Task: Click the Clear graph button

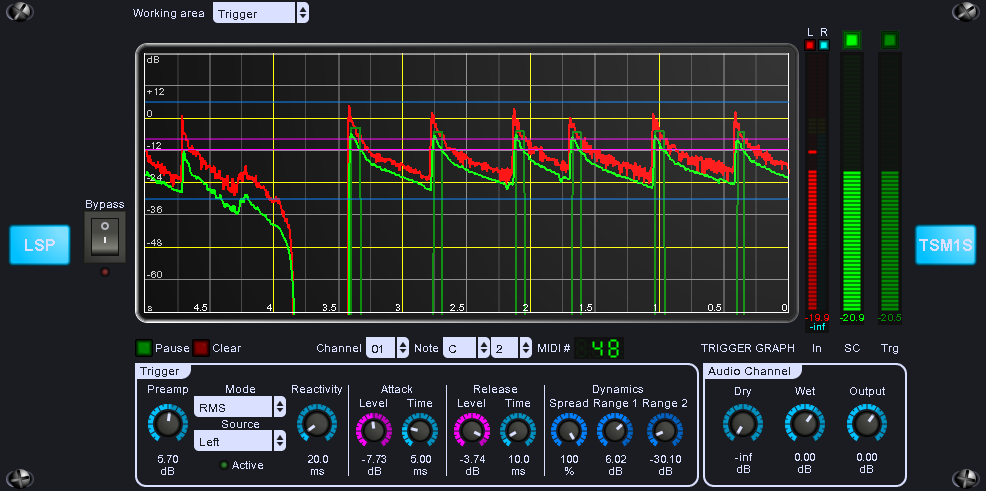Action: 201,348
